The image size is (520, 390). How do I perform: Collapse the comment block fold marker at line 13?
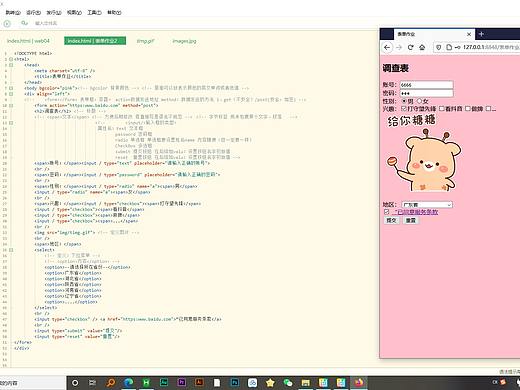click(11, 123)
